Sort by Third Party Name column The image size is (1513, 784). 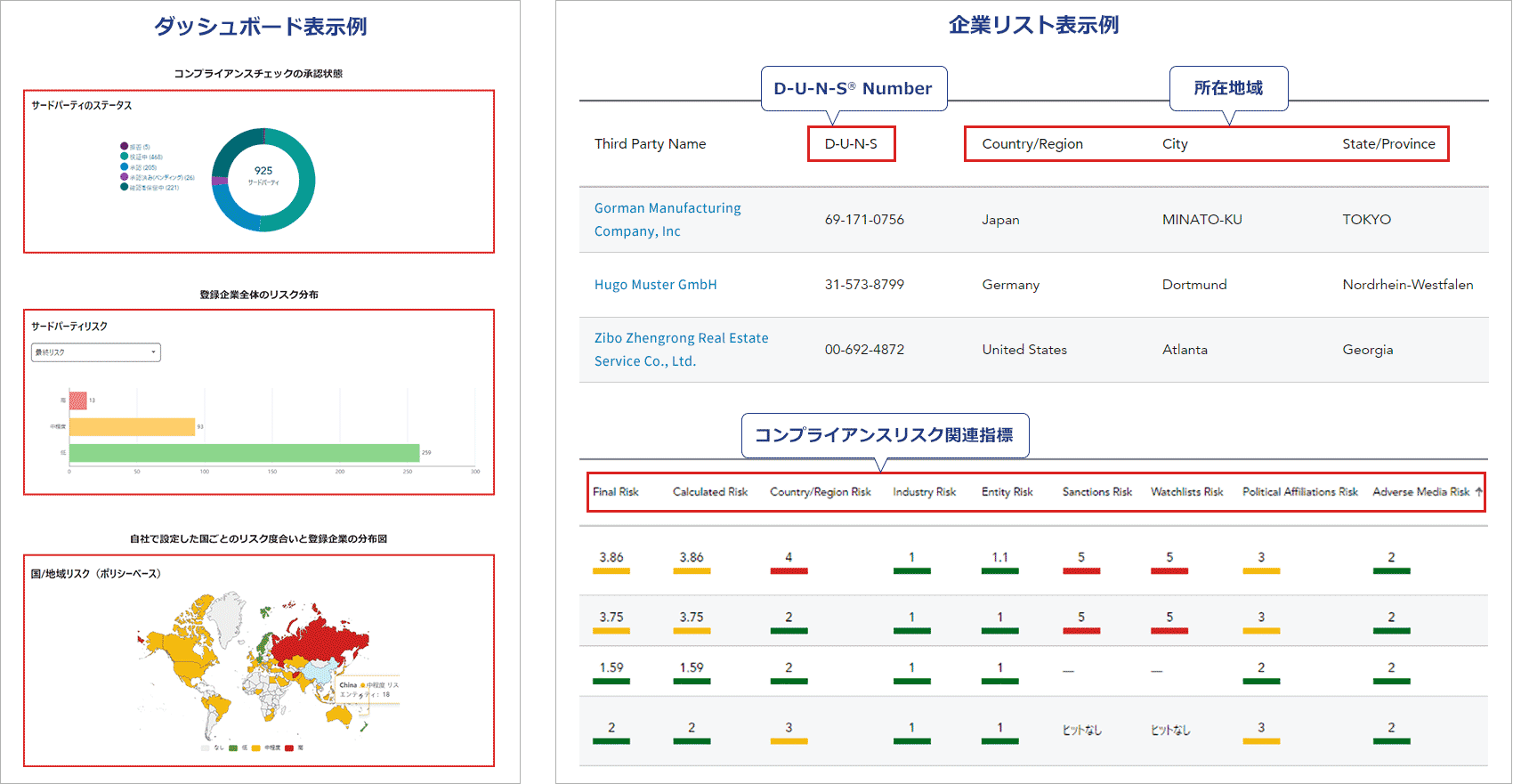[x=651, y=144]
